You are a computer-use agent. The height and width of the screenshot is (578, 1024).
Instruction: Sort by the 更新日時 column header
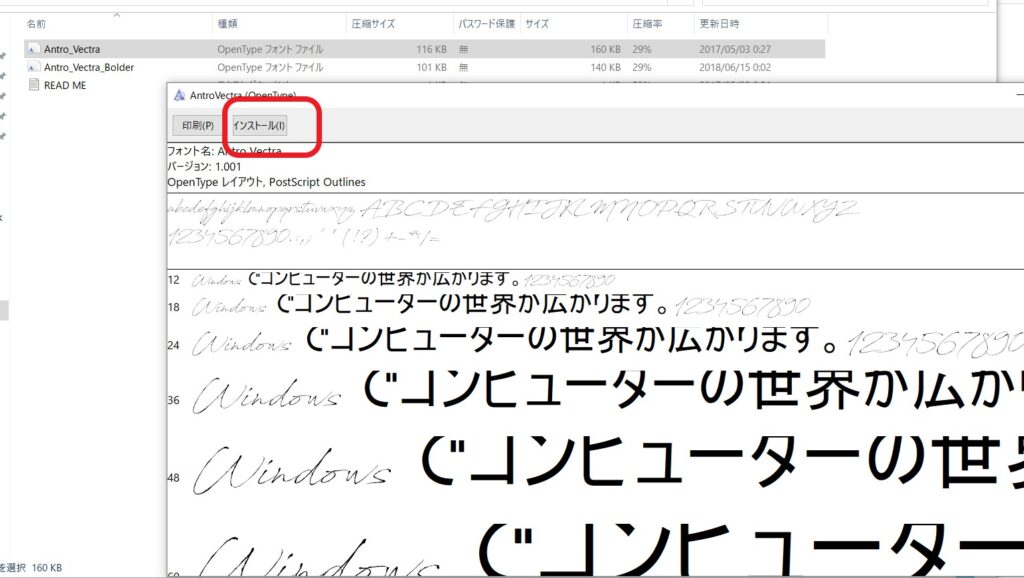coord(719,23)
